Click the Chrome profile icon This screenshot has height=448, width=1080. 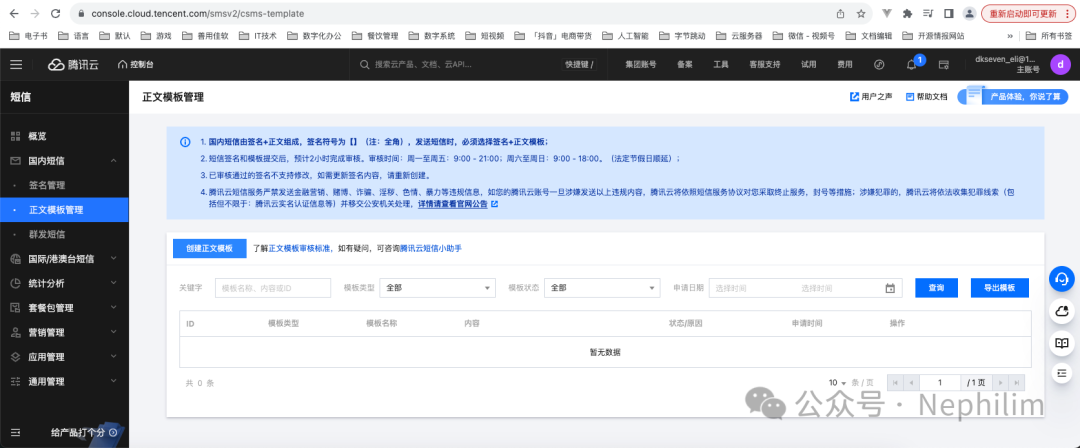pyautogui.click(x=969, y=13)
